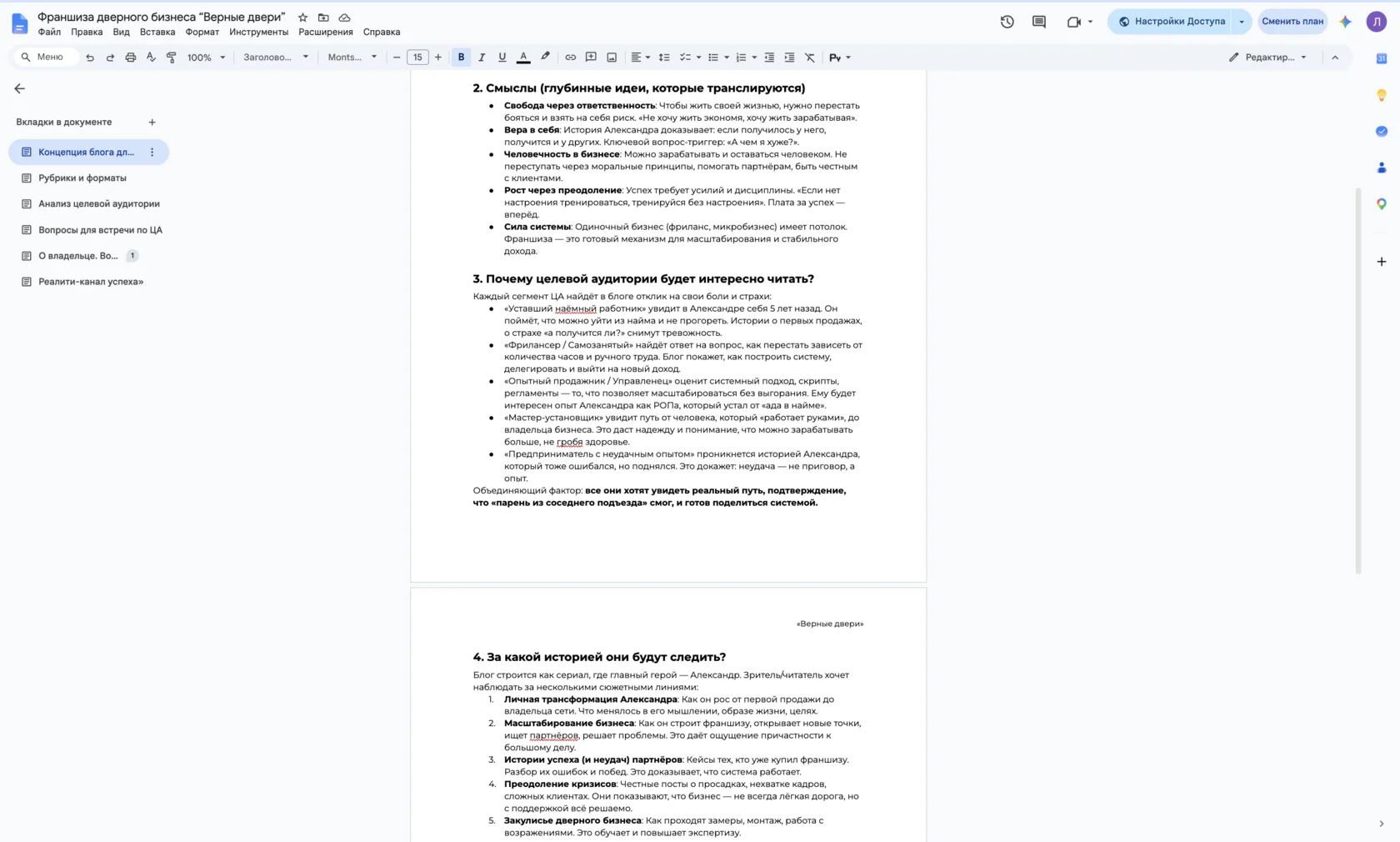
Task: Star the document
Action: [x=302, y=18]
